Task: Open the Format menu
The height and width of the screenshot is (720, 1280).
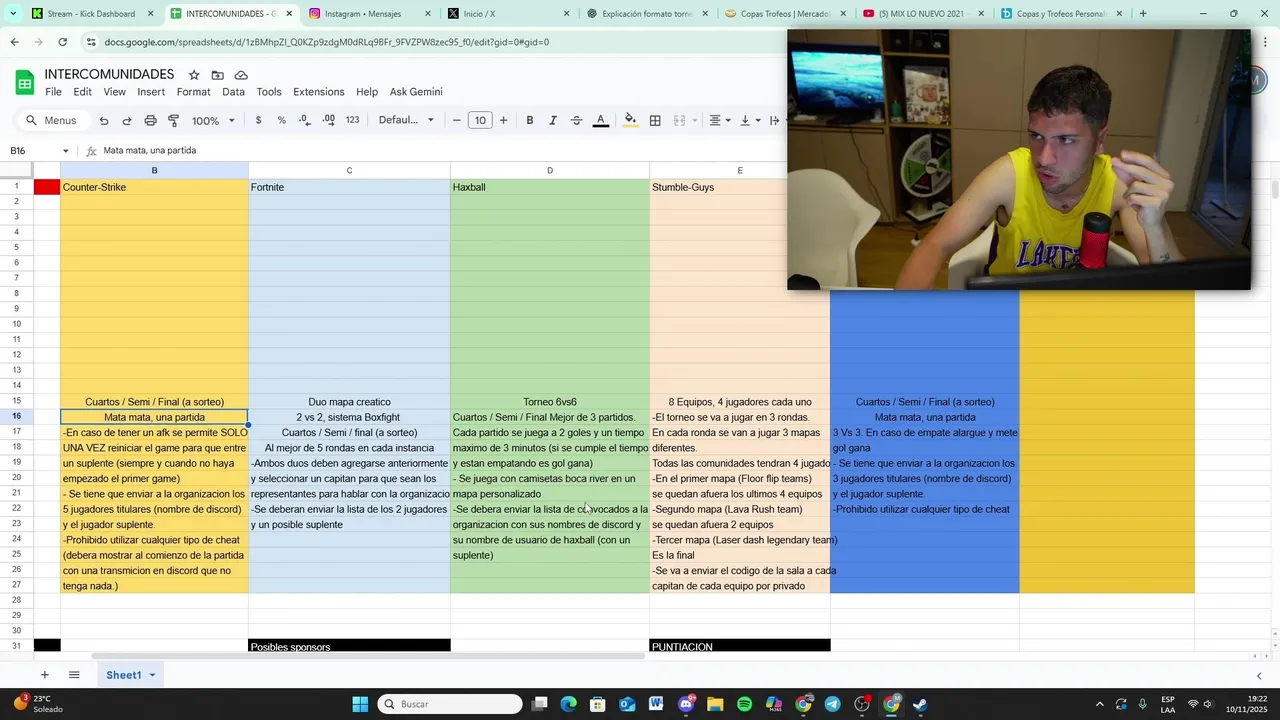Action: 193,92
